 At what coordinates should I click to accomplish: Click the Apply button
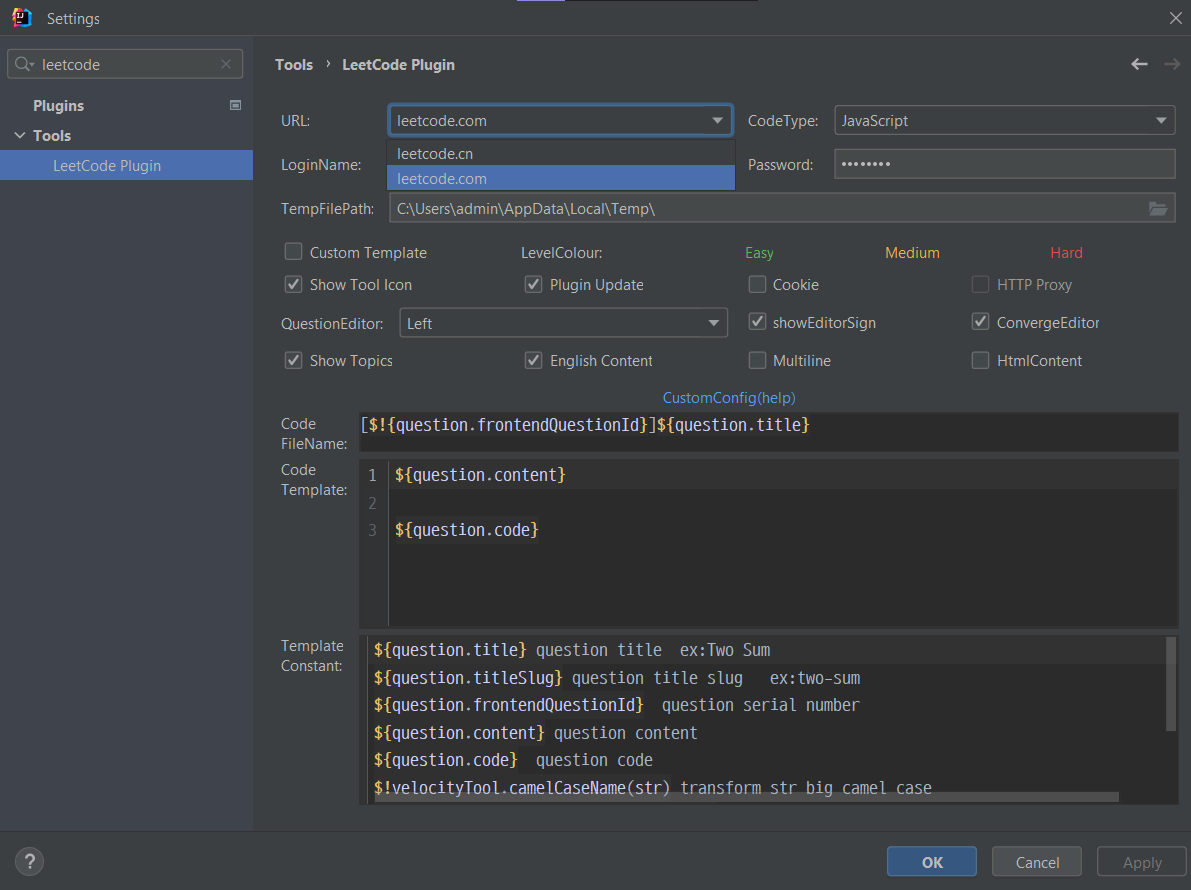click(1142, 862)
